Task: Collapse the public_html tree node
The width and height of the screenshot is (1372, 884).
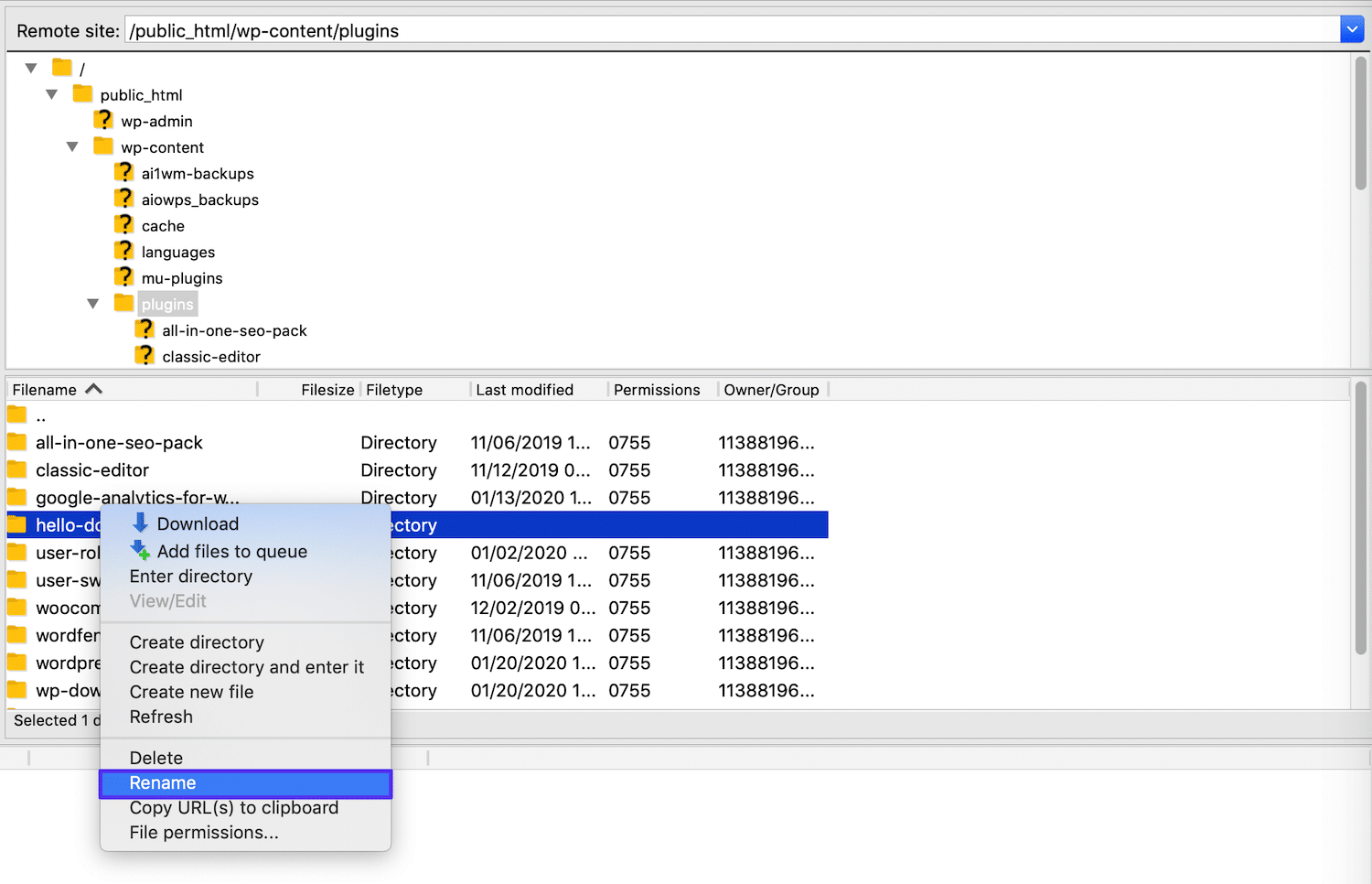Action: (51, 93)
